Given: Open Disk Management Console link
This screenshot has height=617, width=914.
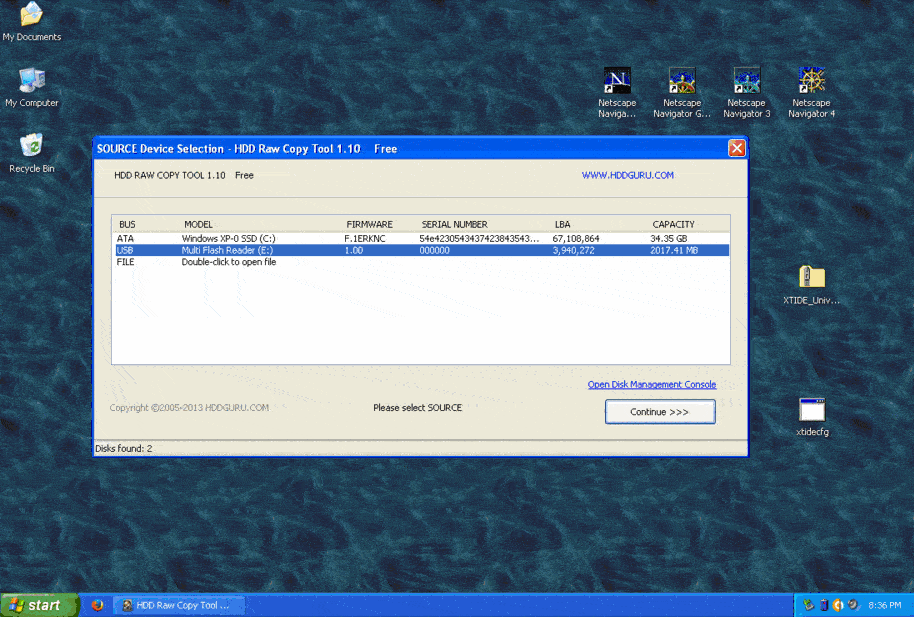Looking at the screenshot, I should pos(652,384).
